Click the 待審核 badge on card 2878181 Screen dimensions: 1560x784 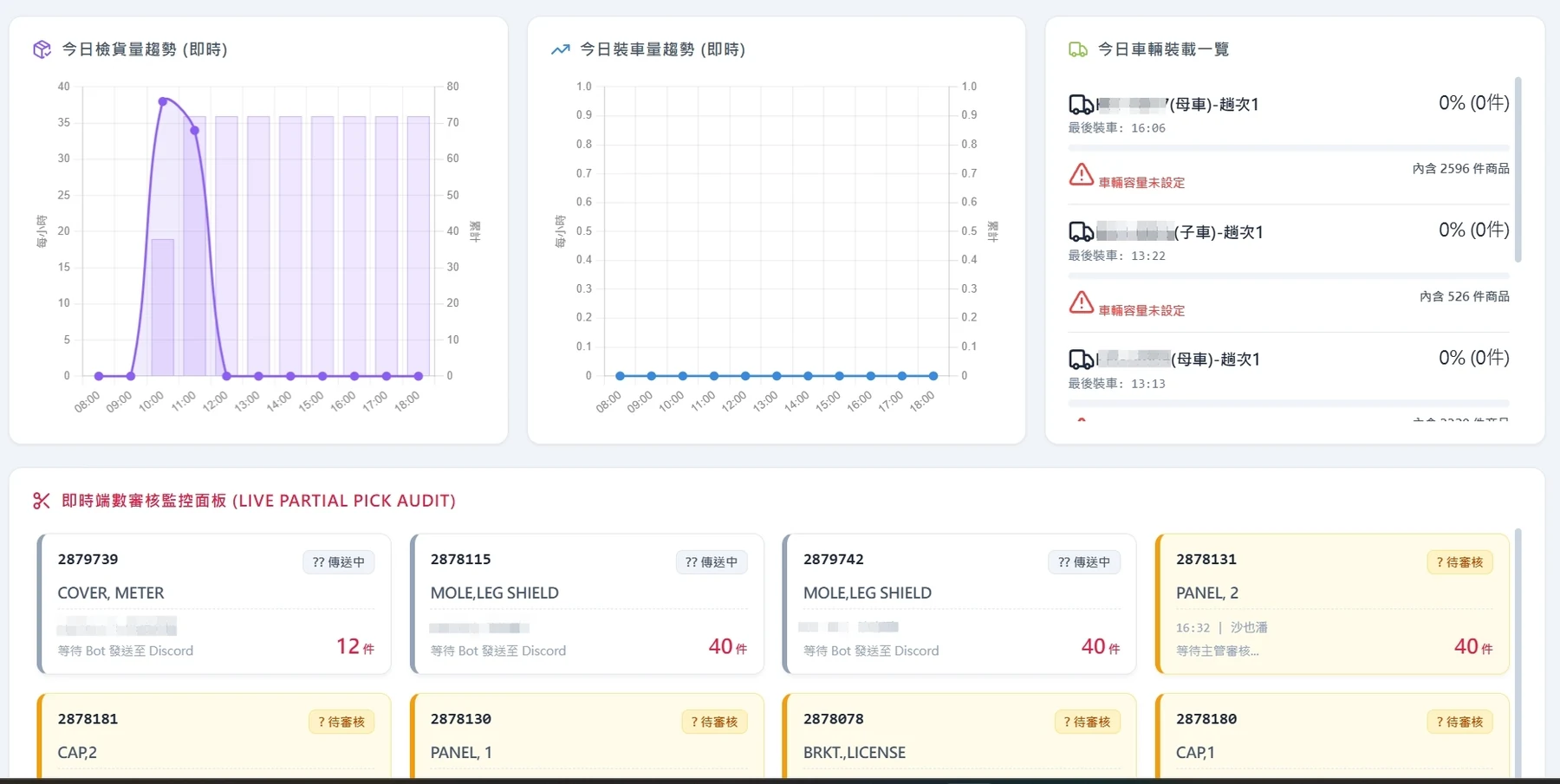[x=341, y=722]
